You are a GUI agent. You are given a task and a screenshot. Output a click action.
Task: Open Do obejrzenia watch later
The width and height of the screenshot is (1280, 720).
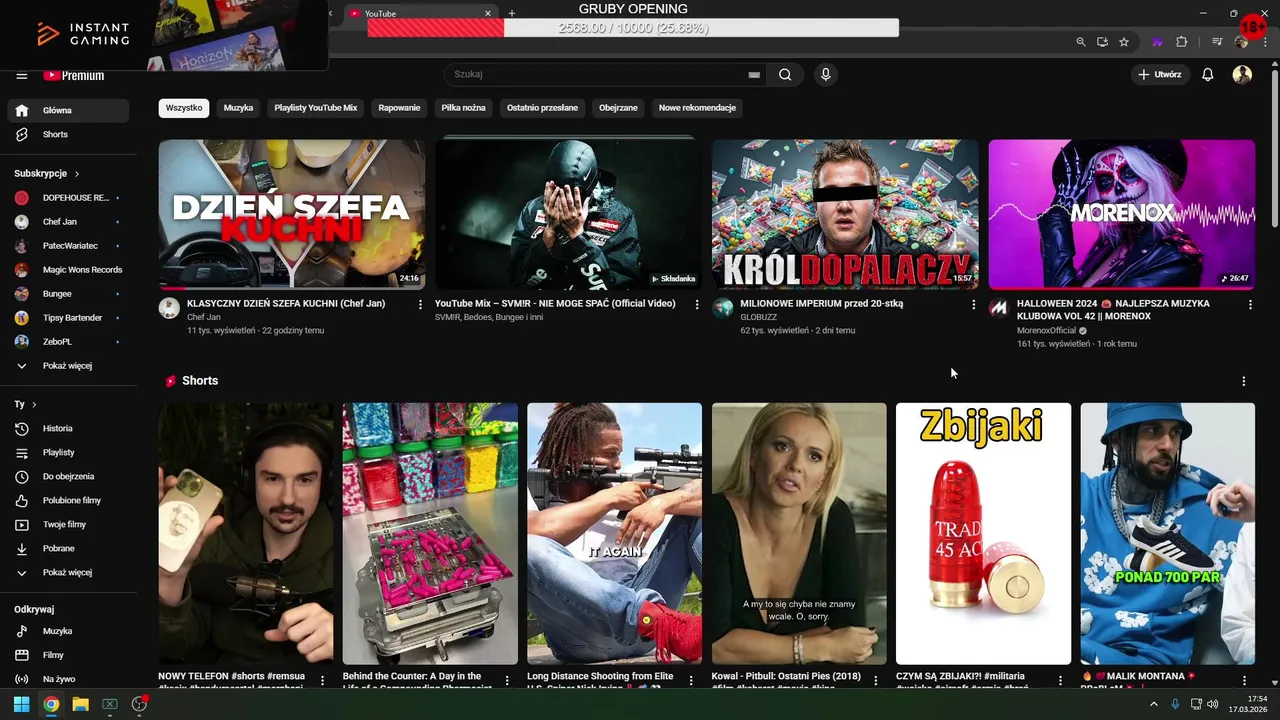68,476
